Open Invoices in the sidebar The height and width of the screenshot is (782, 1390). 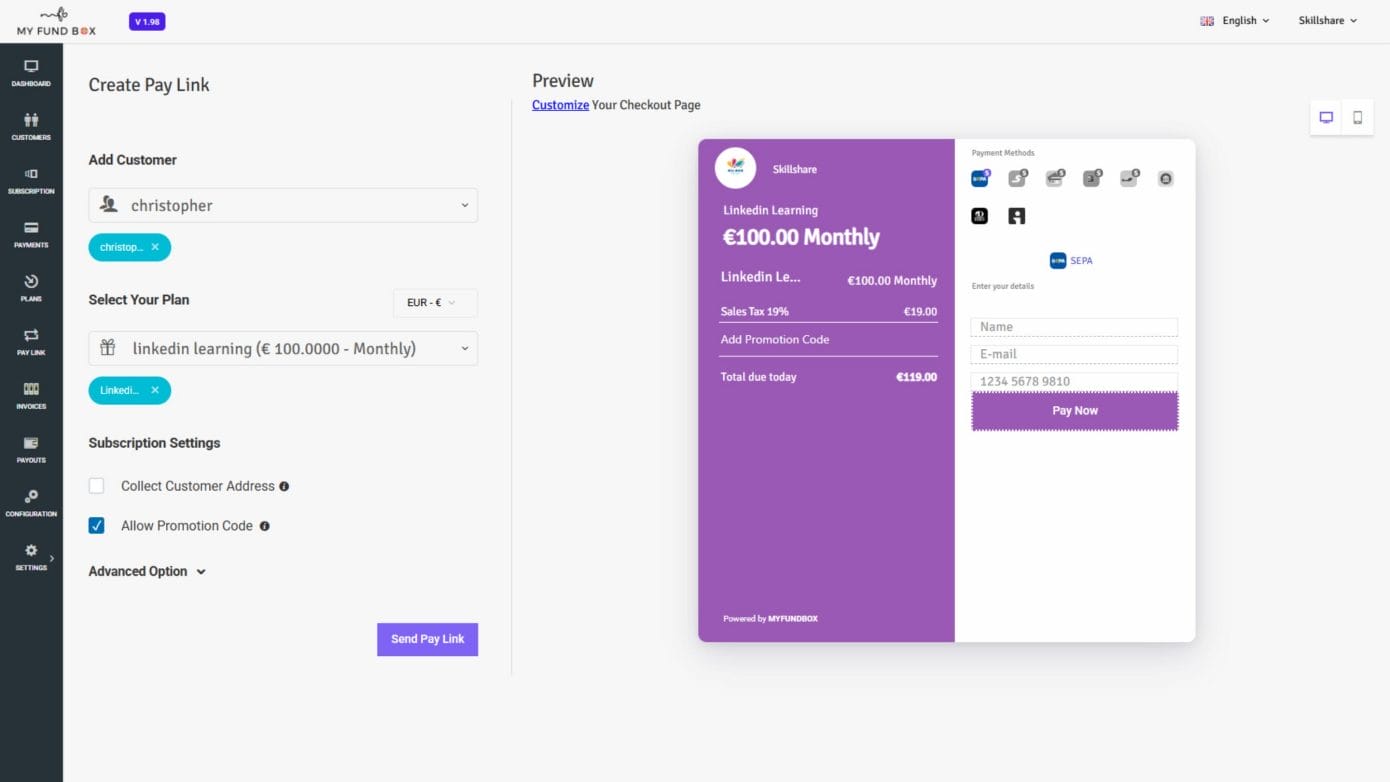[31, 395]
